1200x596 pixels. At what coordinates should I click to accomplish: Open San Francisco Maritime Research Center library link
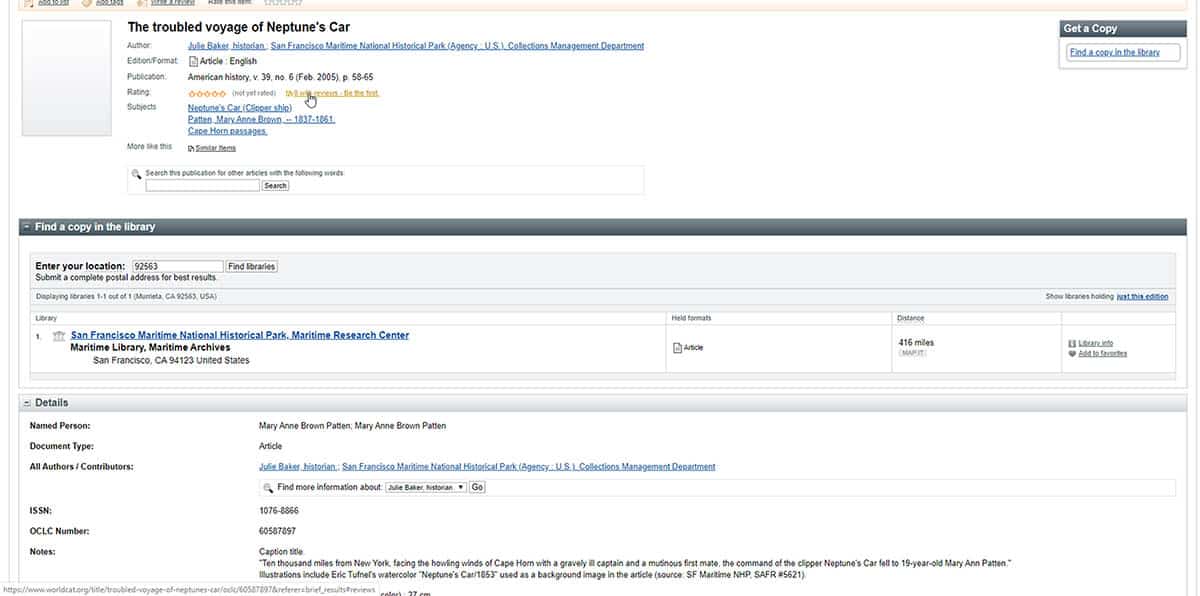click(240, 335)
